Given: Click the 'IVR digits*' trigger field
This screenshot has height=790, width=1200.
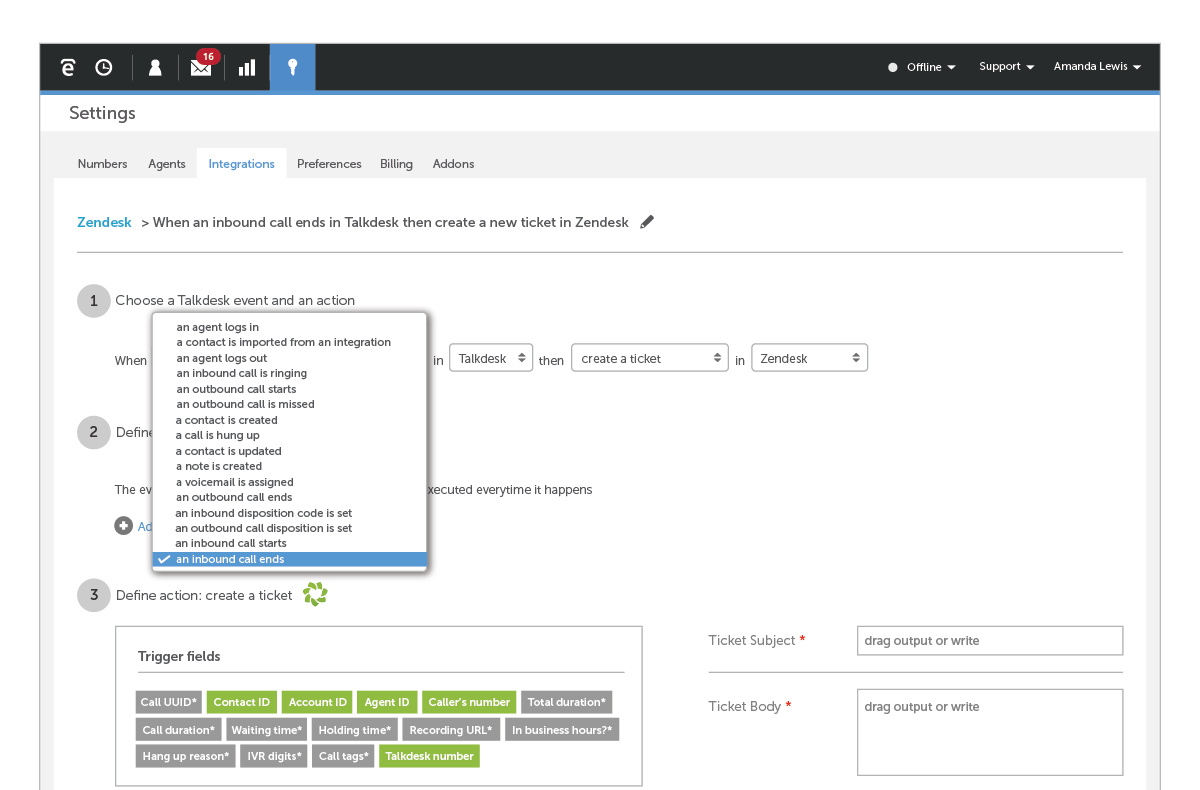Looking at the screenshot, I should coord(274,756).
